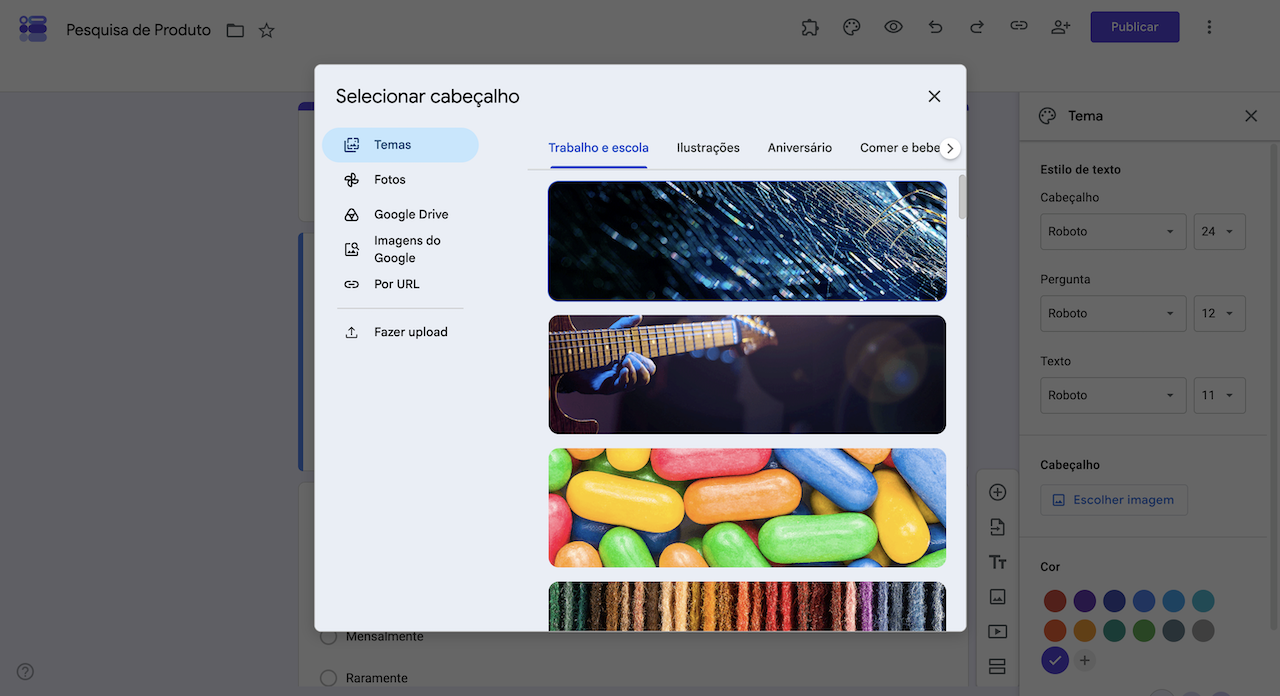Switch to Trabalho e escola tab

point(598,148)
